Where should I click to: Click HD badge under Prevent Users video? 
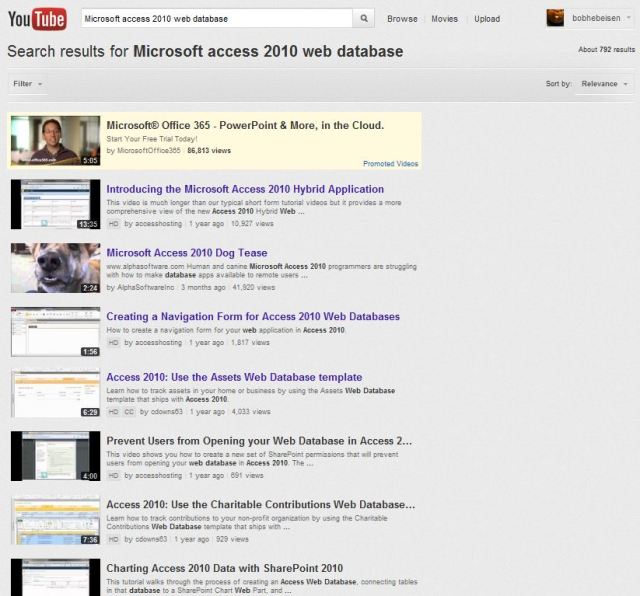(113, 475)
